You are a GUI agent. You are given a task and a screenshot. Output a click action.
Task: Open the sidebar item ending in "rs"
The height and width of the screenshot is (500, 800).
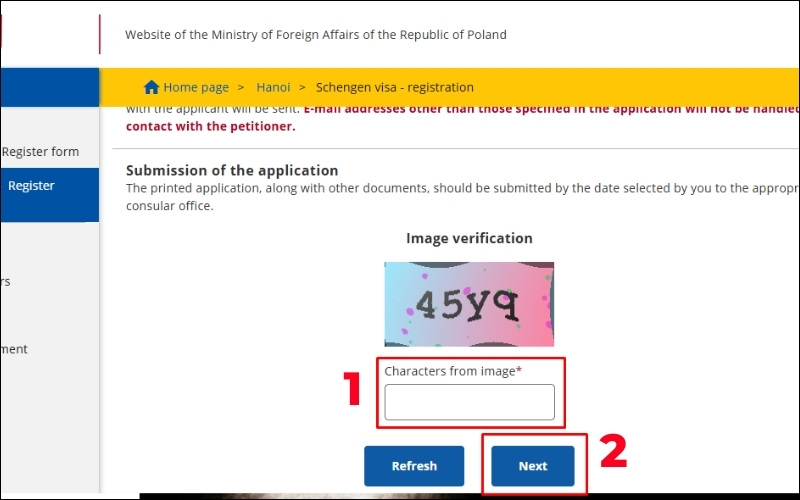pyautogui.click(x=5, y=282)
